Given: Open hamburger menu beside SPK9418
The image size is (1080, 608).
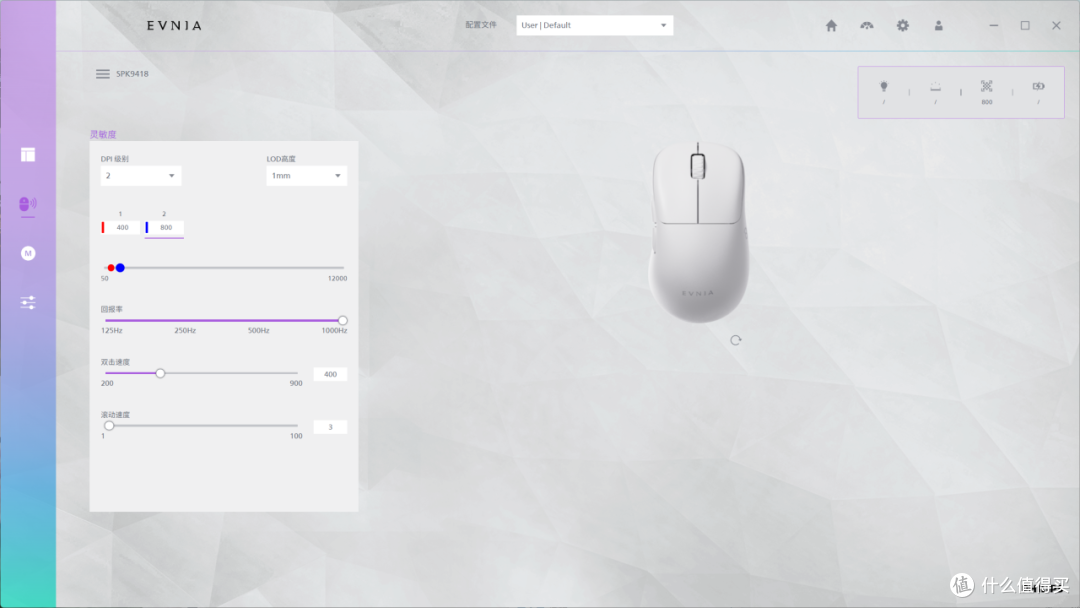Looking at the screenshot, I should tap(103, 74).
